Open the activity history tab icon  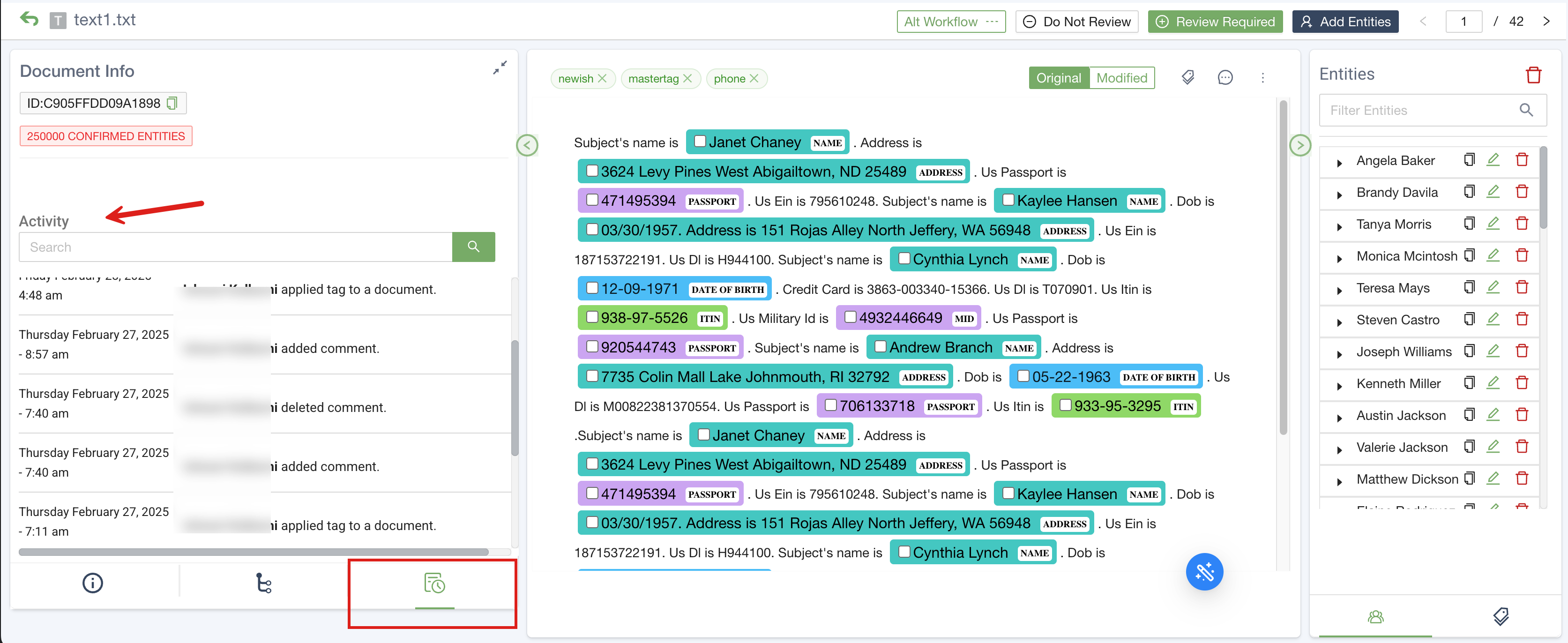coord(434,583)
